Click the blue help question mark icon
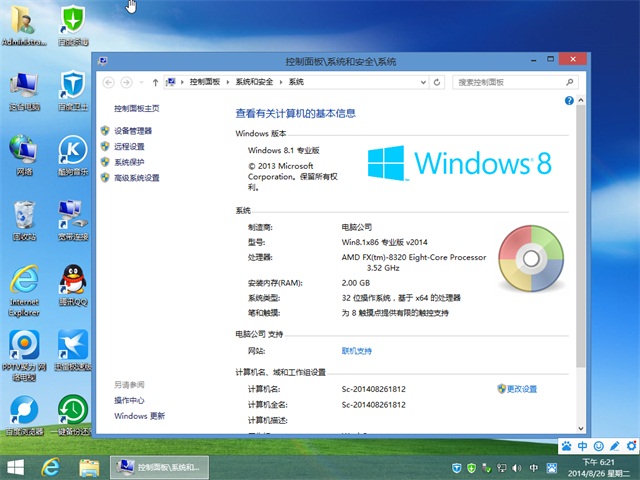 (567, 102)
